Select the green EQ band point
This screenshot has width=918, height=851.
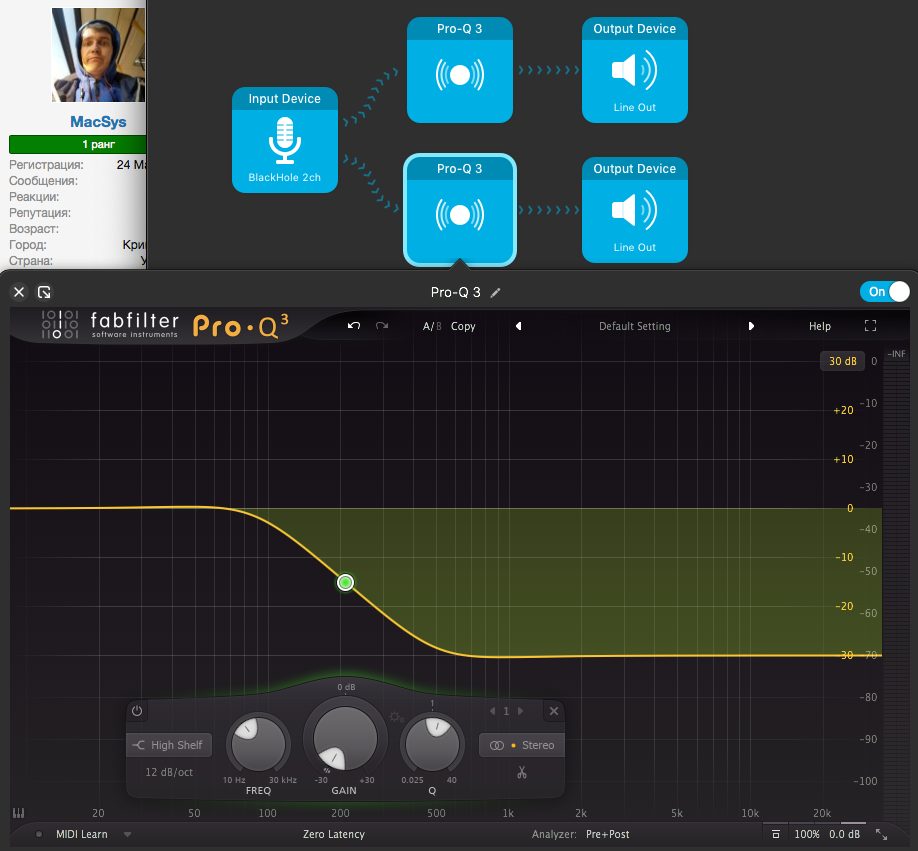click(345, 582)
